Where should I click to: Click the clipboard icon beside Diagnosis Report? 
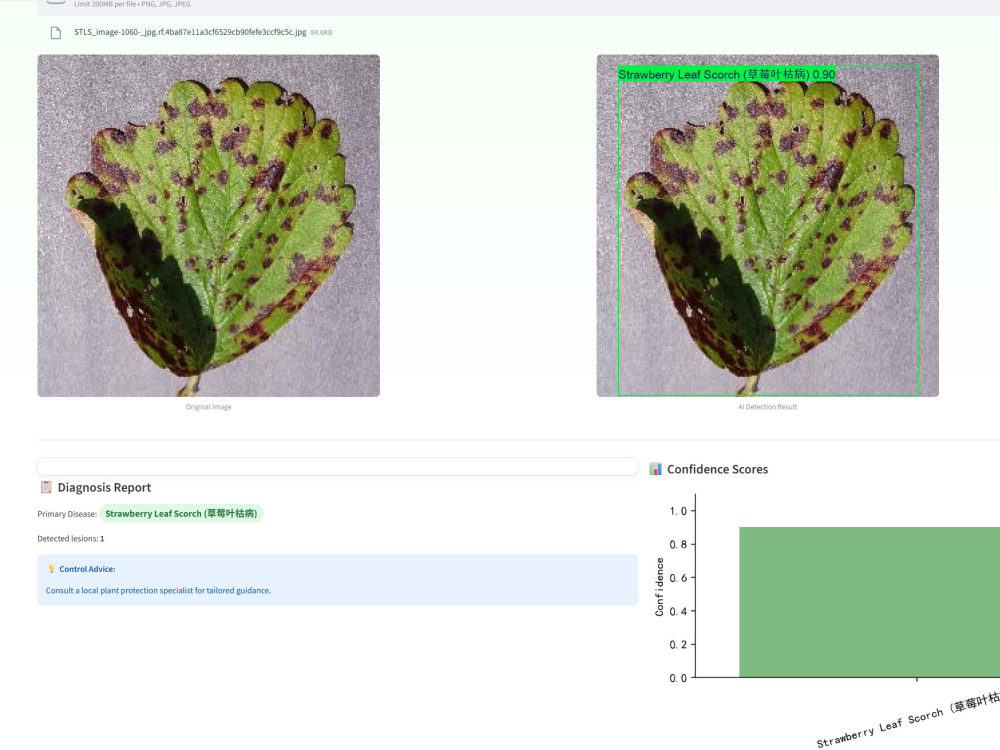point(46,487)
